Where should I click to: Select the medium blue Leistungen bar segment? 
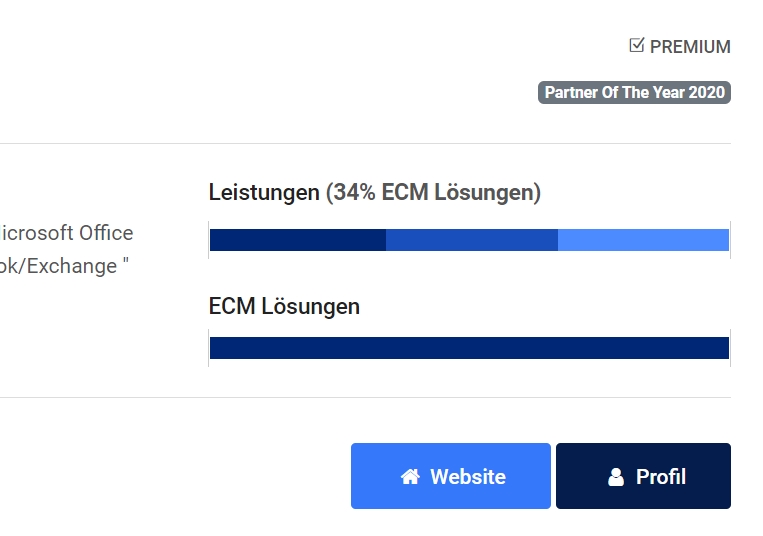pyautogui.click(x=472, y=240)
